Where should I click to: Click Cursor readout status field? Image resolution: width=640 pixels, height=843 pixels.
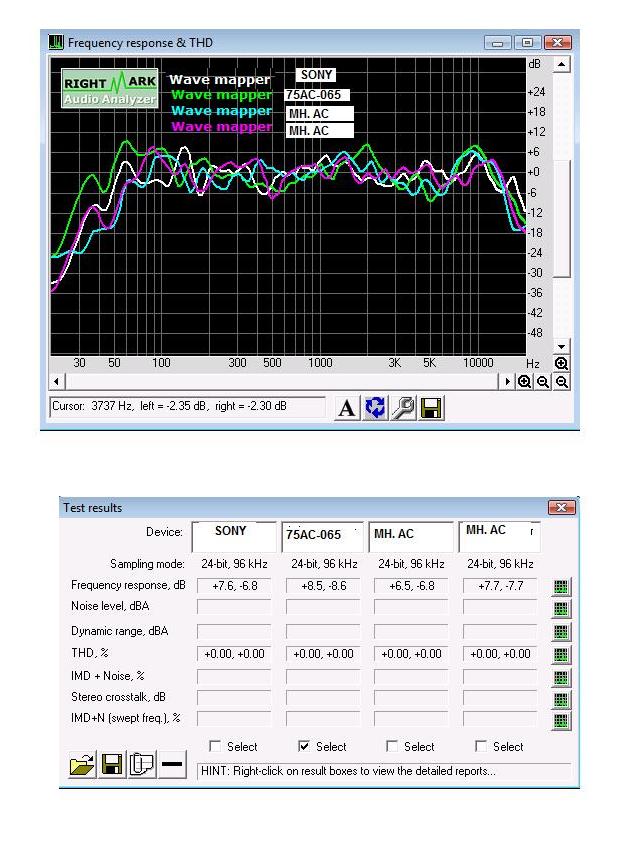coord(188,406)
